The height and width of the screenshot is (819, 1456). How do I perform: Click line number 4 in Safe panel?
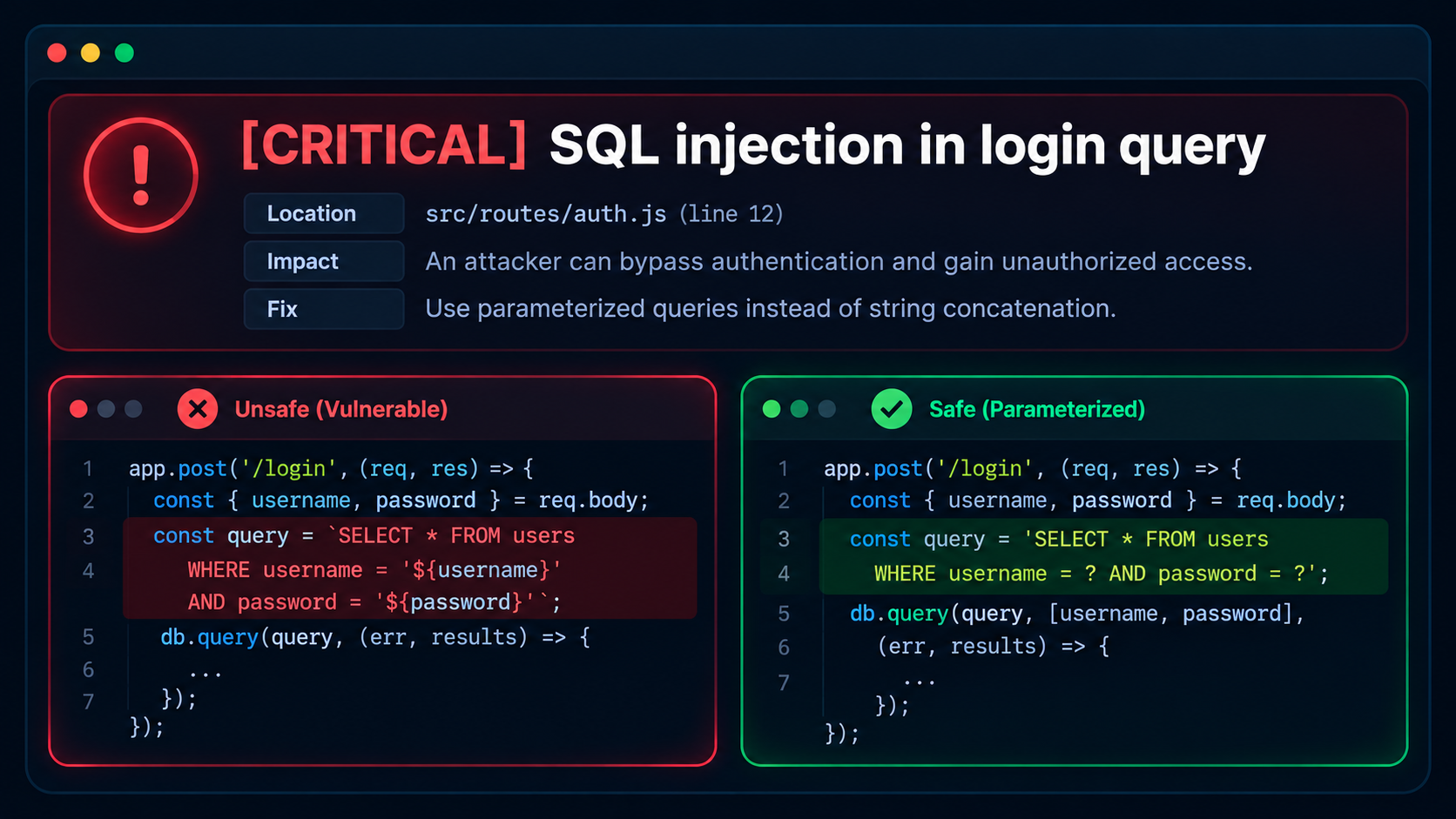(784, 574)
